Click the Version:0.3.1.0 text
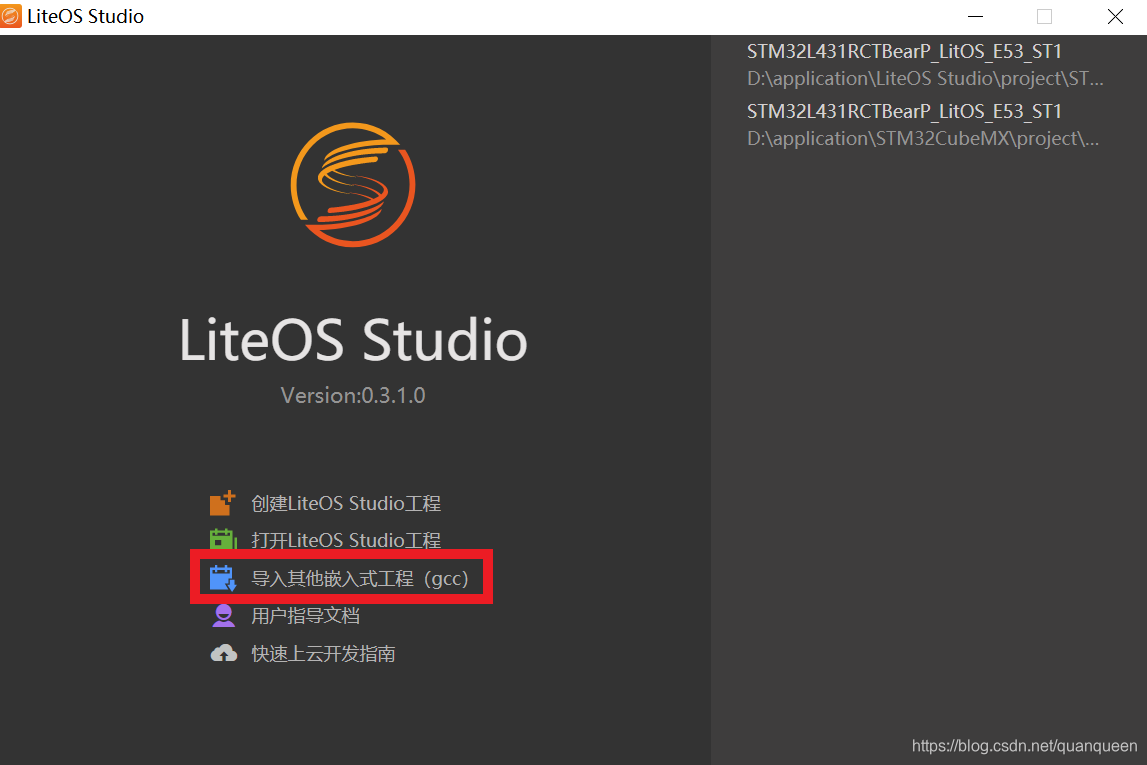Image resolution: width=1147 pixels, height=765 pixels. pos(353,396)
